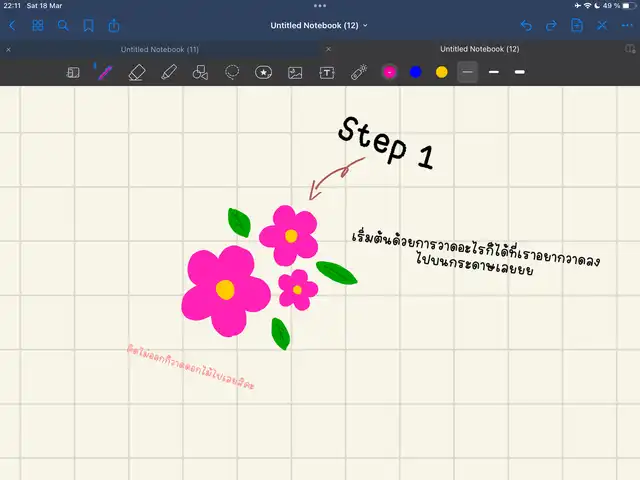Pick the Laser pointer tool
The image size is (640, 480).
tap(358, 72)
